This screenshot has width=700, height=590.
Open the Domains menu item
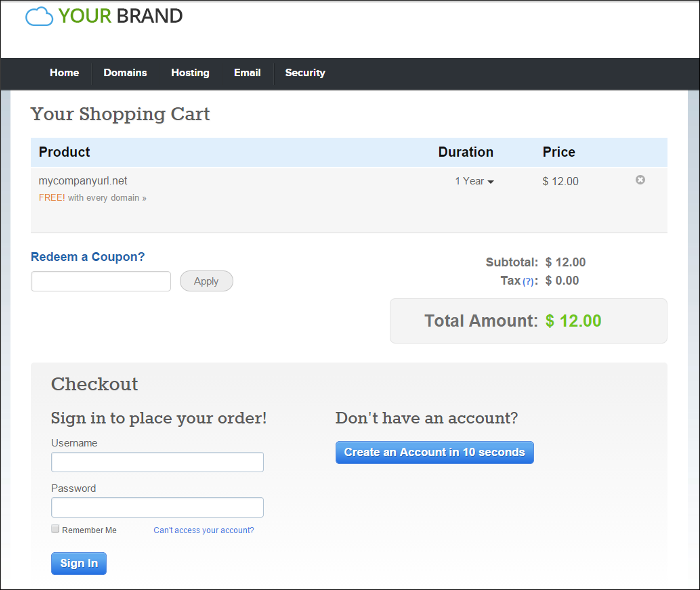125,73
